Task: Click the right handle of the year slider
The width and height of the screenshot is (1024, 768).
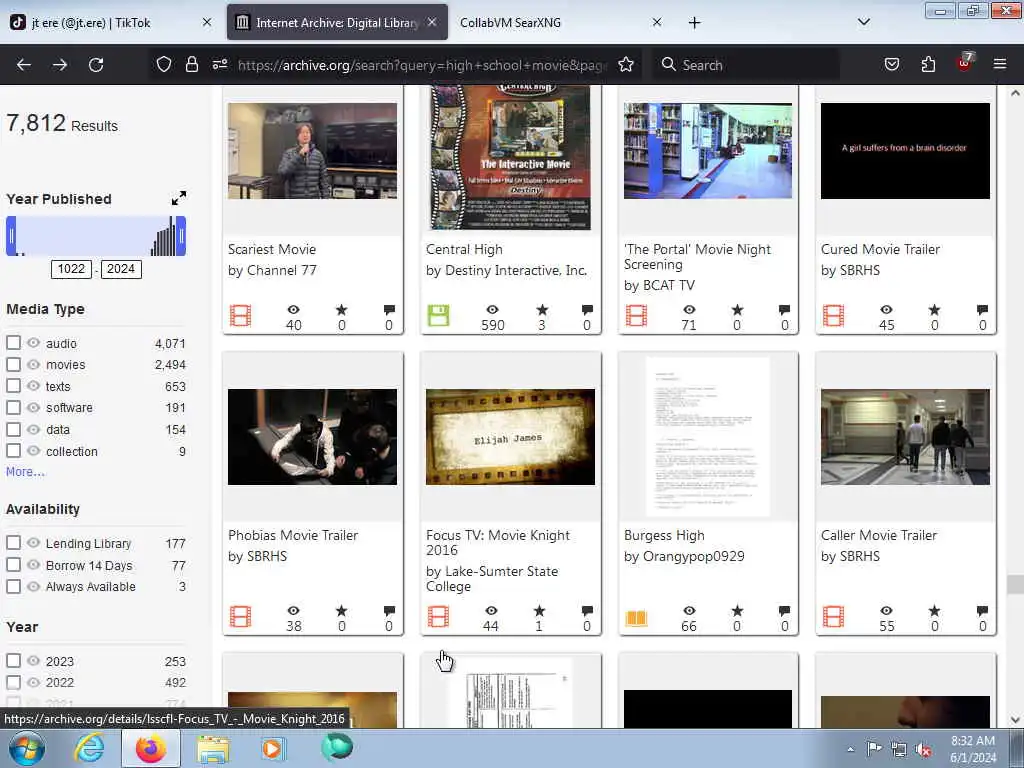Action: click(x=182, y=236)
